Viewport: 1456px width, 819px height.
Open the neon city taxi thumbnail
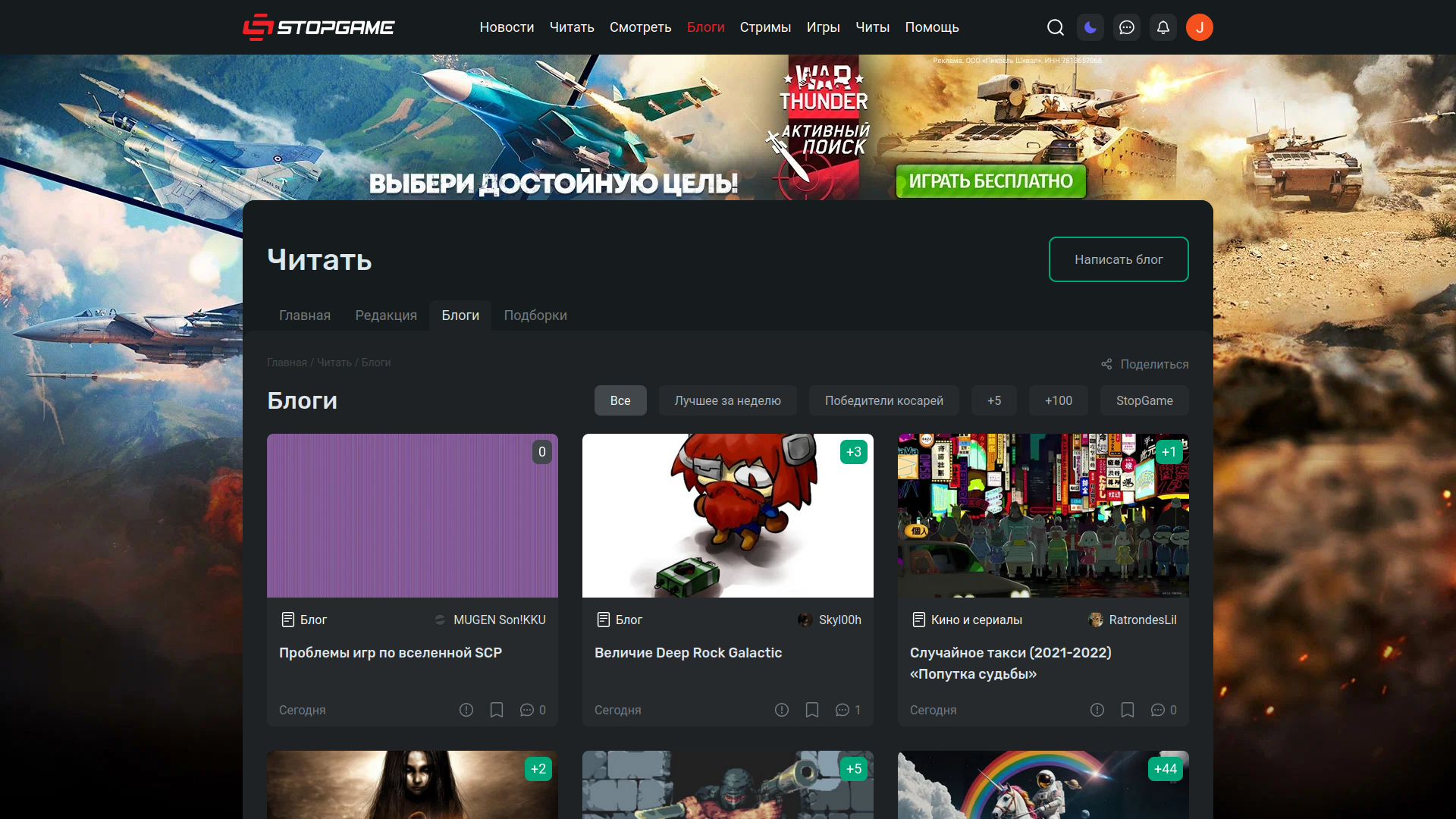[x=1043, y=516]
